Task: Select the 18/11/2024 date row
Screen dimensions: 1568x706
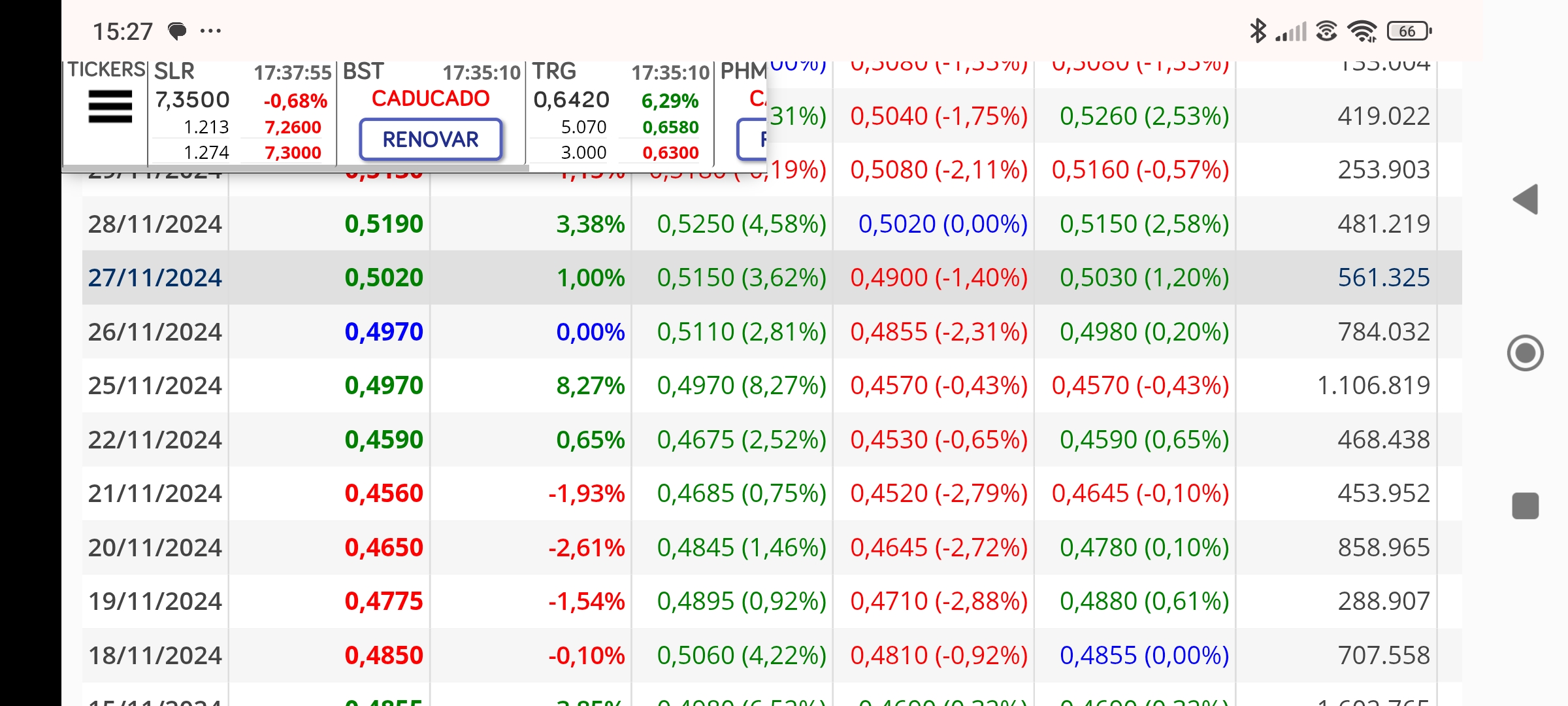Action: click(x=772, y=655)
